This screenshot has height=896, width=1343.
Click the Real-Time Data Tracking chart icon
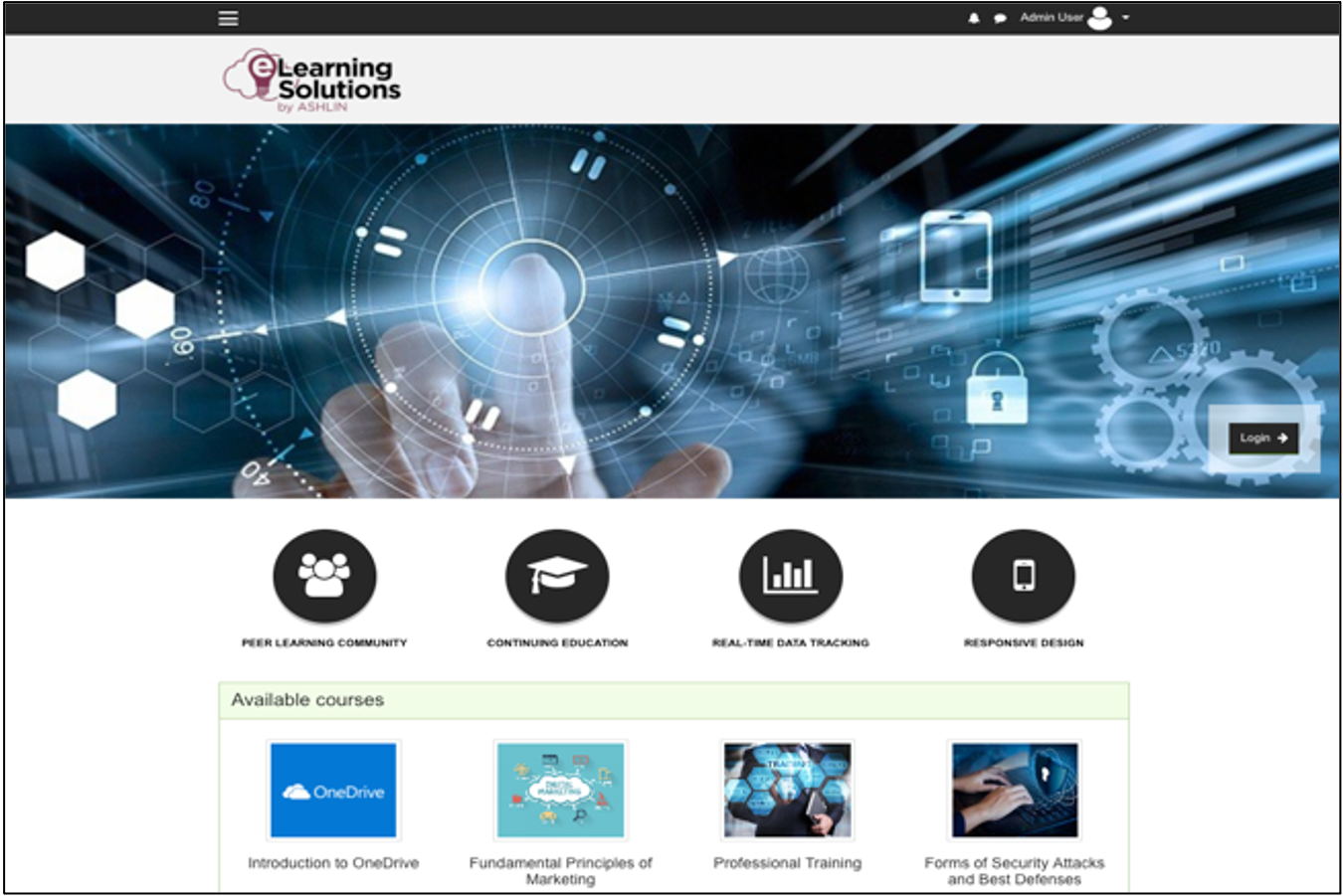pos(790,575)
